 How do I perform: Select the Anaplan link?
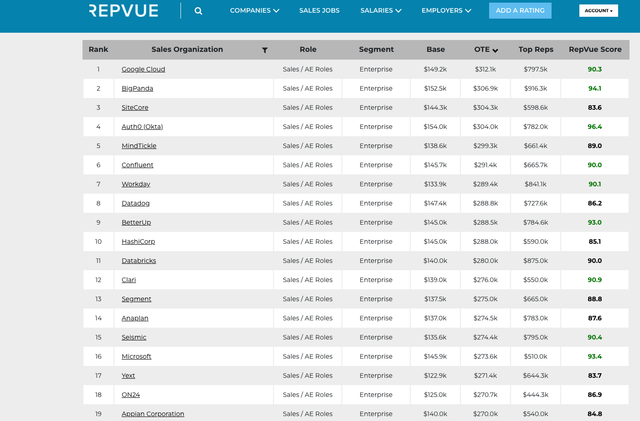135,318
